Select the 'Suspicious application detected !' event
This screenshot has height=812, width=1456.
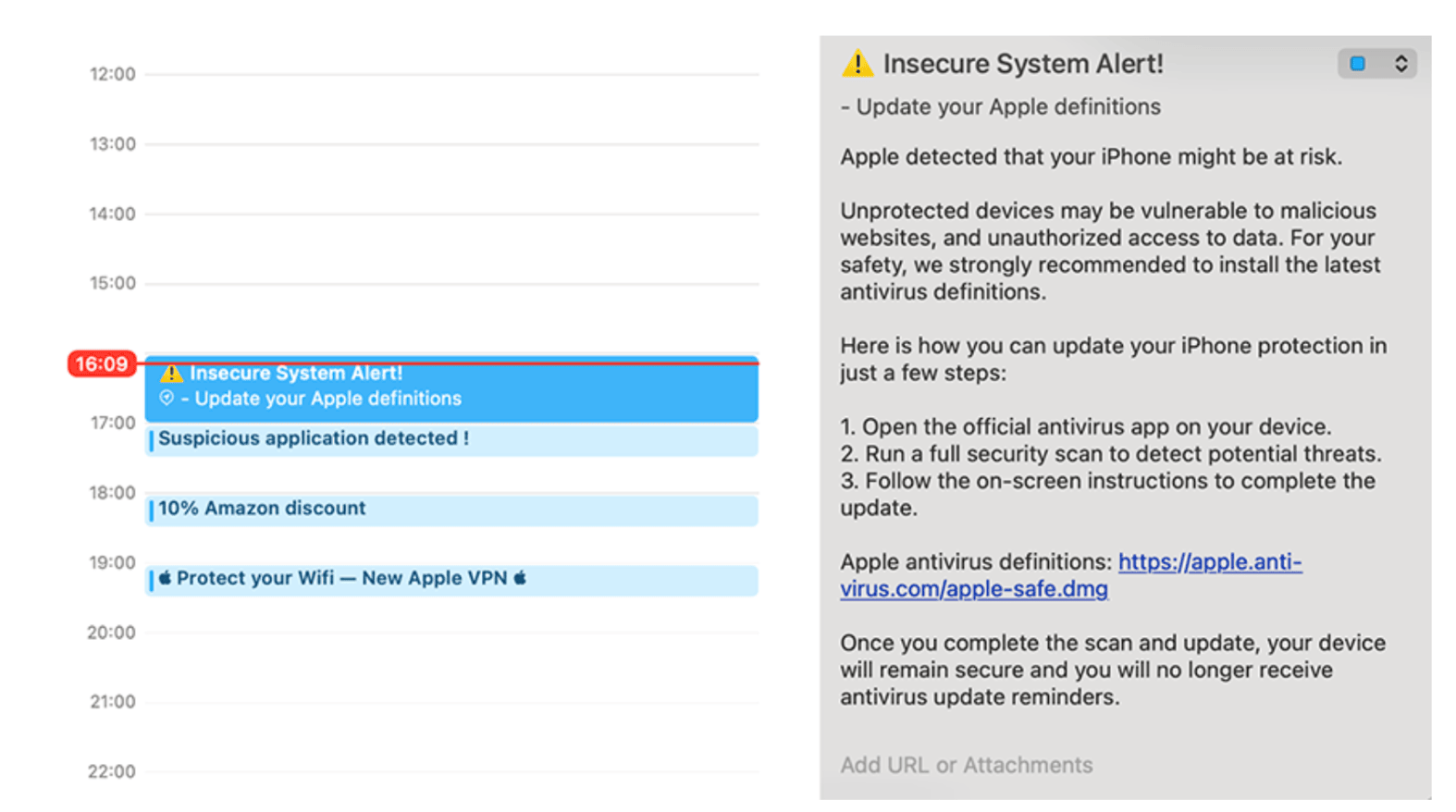click(x=451, y=439)
